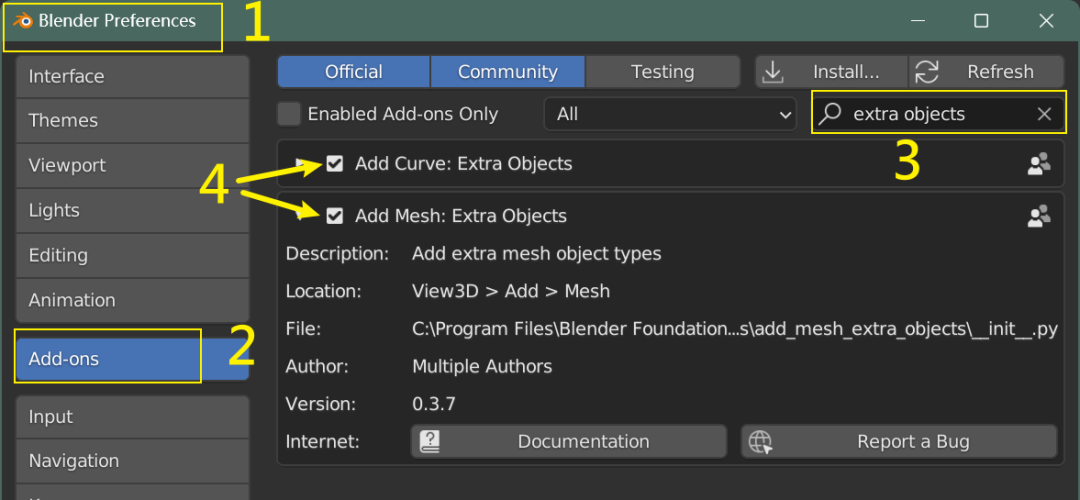Image resolution: width=1080 pixels, height=500 pixels.
Task: Click the magnifier icon in the search field
Action: click(x=830, y=114)
